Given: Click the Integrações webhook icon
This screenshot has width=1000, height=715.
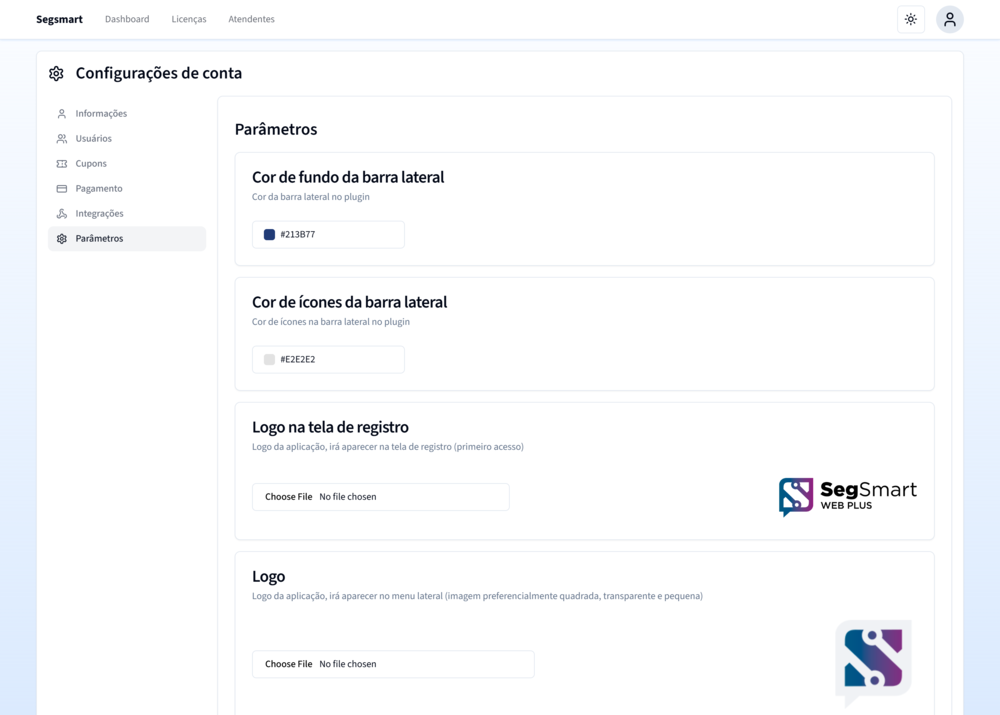Looking at the screenshot, I should pyautogui.click(x=62, y=214).
